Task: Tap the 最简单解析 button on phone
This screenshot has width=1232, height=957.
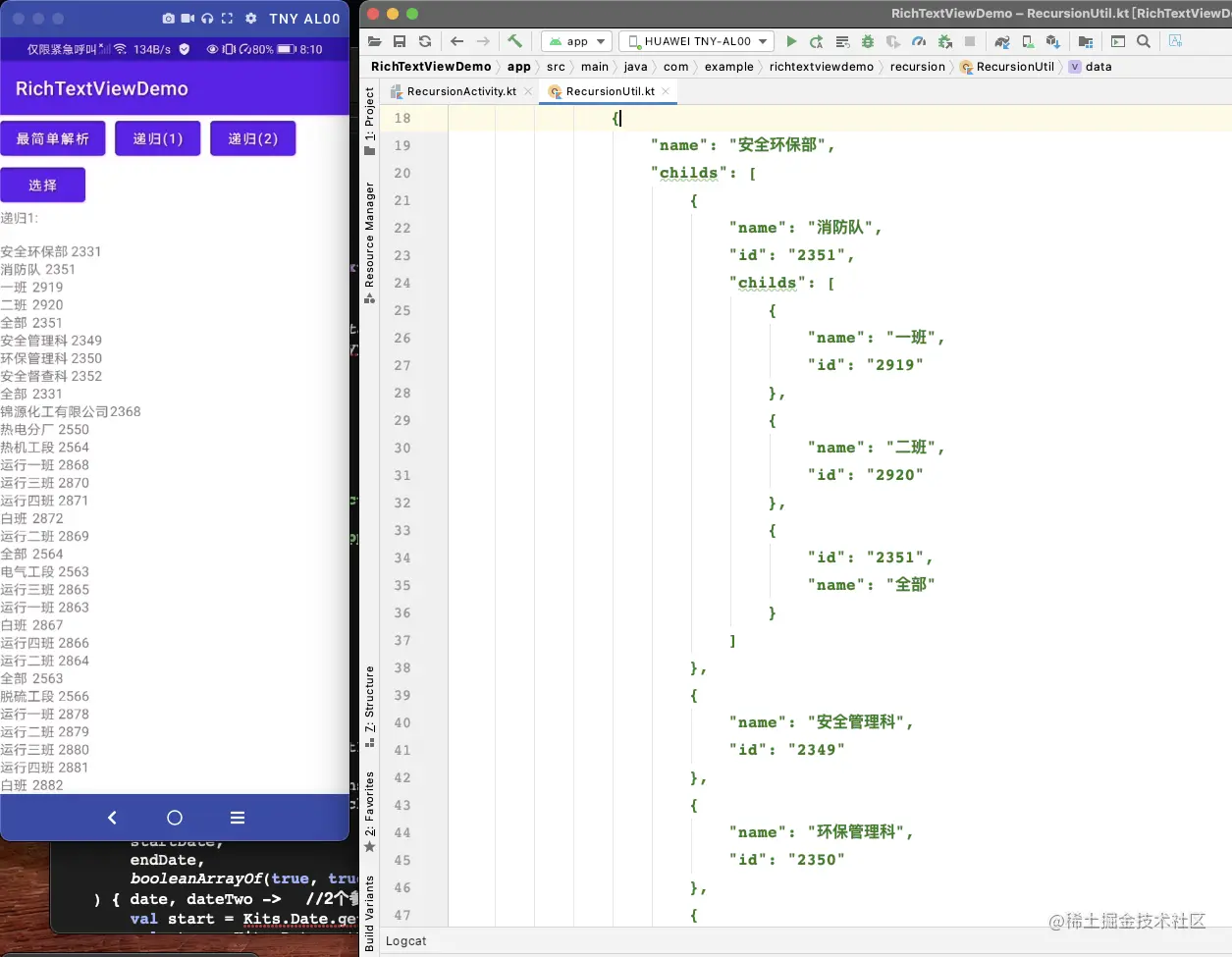Action: pos(53,138)
